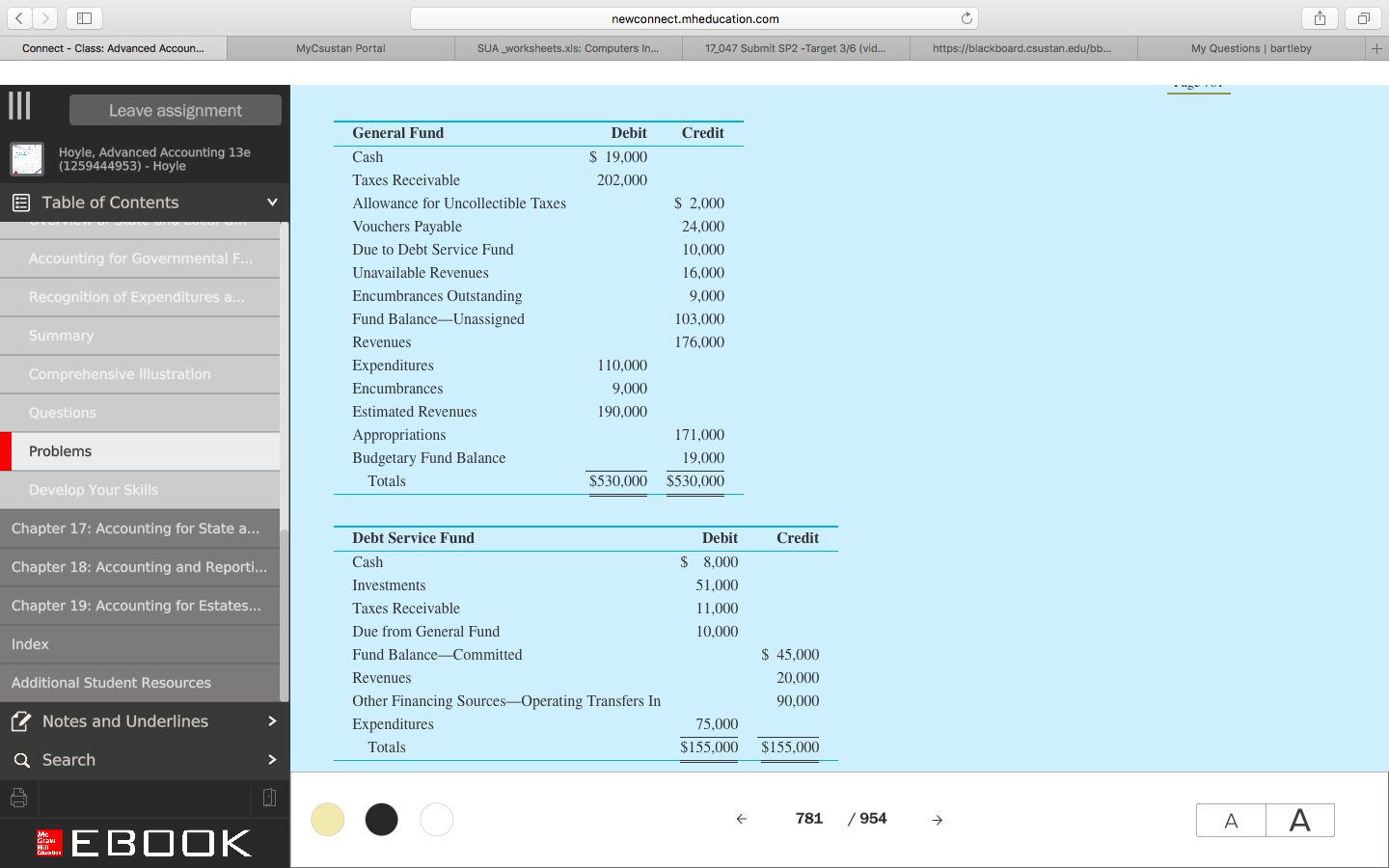Image resolution: width=1389 pixels, height=868 pixels.
Task: Select the yellow page background swatch
Action: tap(328, 820)
